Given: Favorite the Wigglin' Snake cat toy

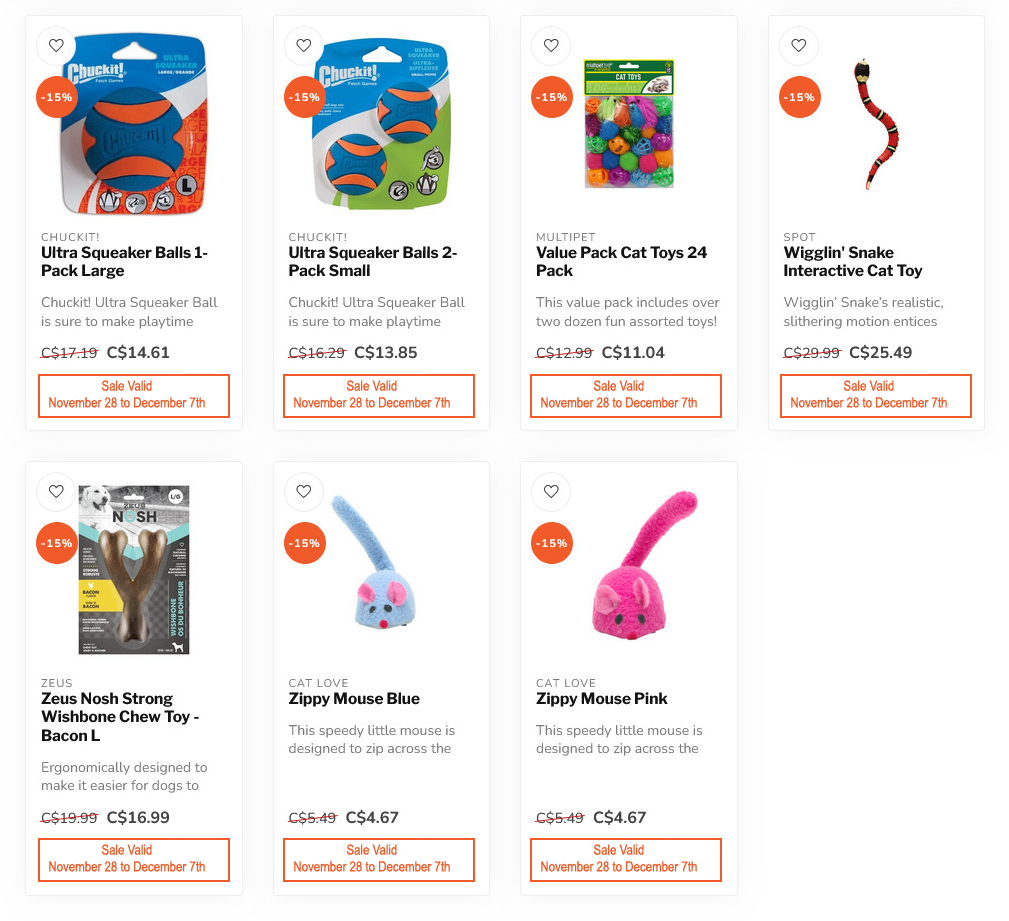Looking at the screenshot, I should pyautogui.click(x=799, y=46).
